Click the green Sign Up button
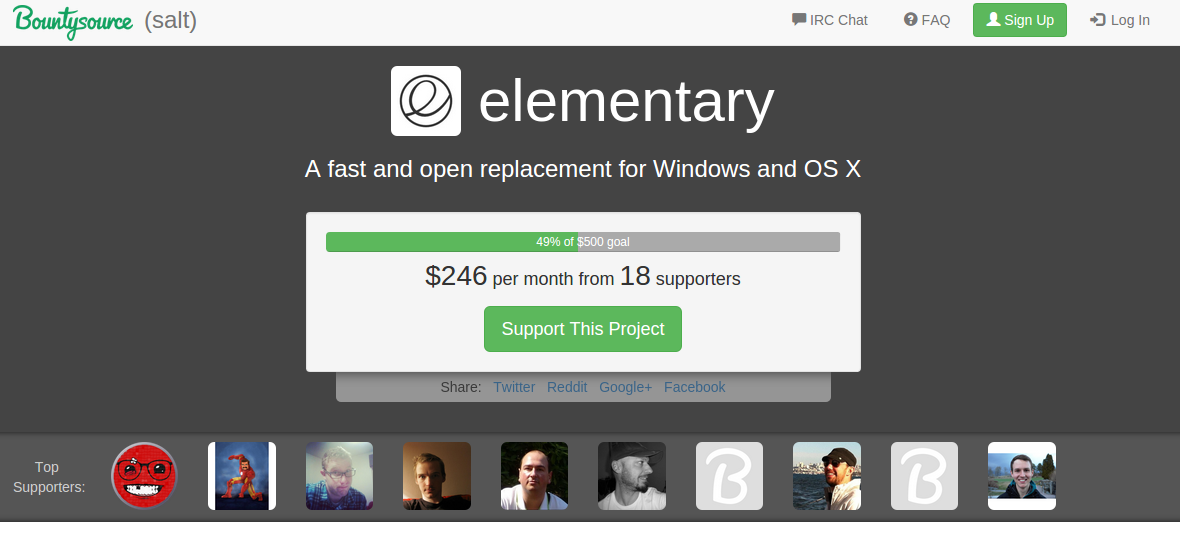Image resolution: width=1180 pixels, height=533 pixels. (1020, 20)
